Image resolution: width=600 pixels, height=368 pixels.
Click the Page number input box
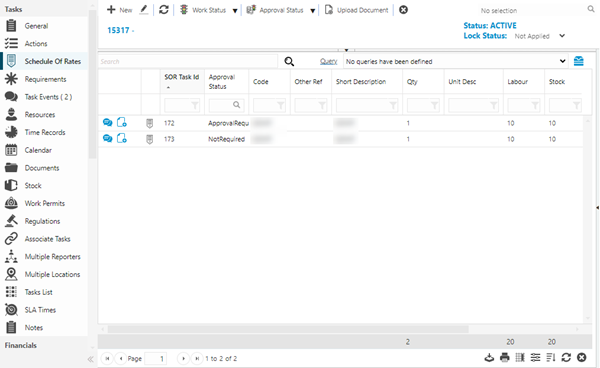tap(156, 358)
